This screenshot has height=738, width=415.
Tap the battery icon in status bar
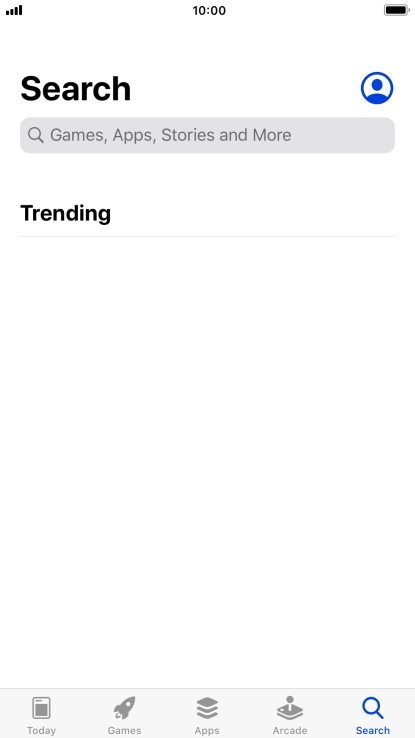click(x=397, y=10)
